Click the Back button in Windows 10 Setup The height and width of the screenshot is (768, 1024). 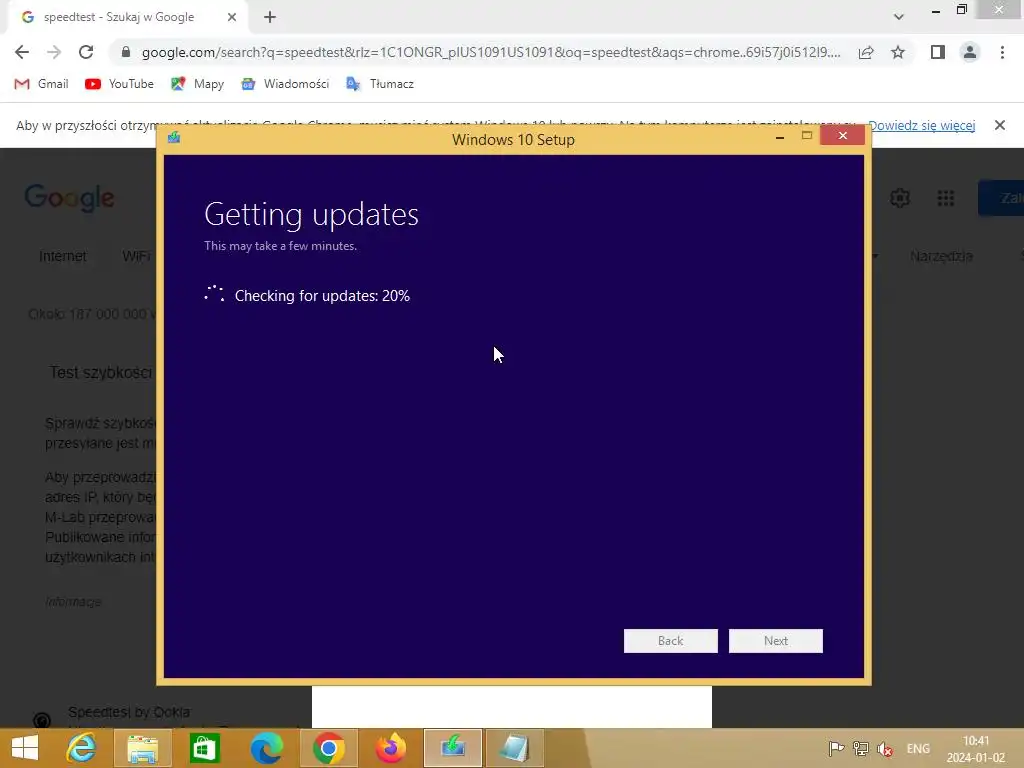click(x=670, y=641)
